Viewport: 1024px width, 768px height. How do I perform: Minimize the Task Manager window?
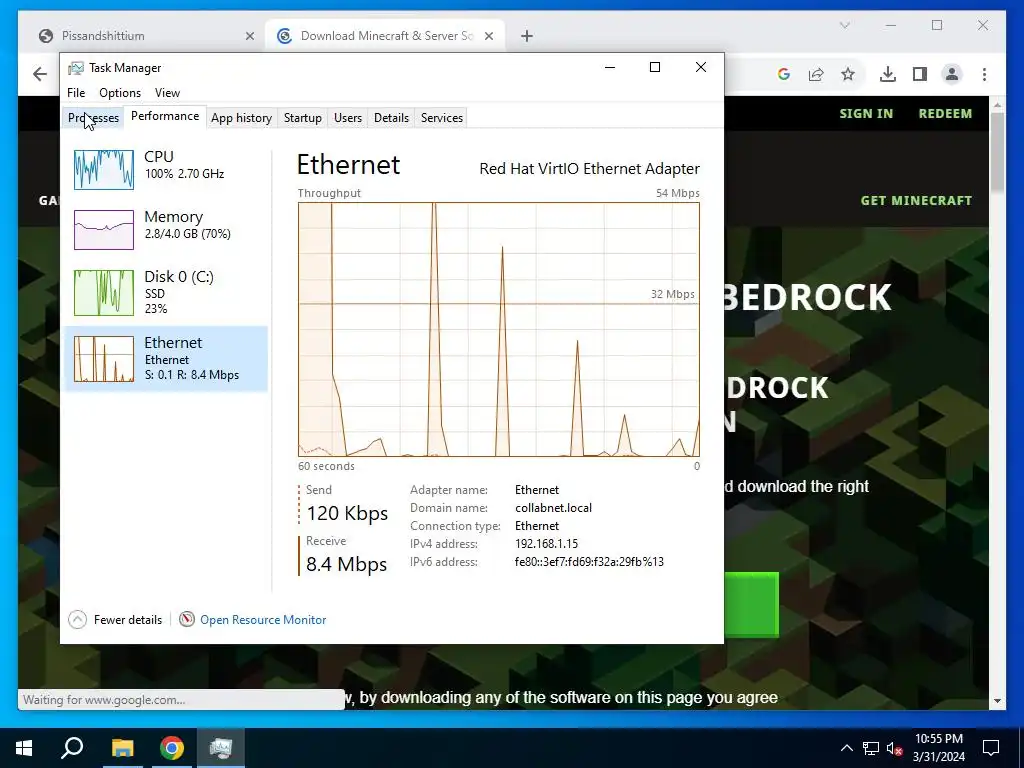(610, 67)
